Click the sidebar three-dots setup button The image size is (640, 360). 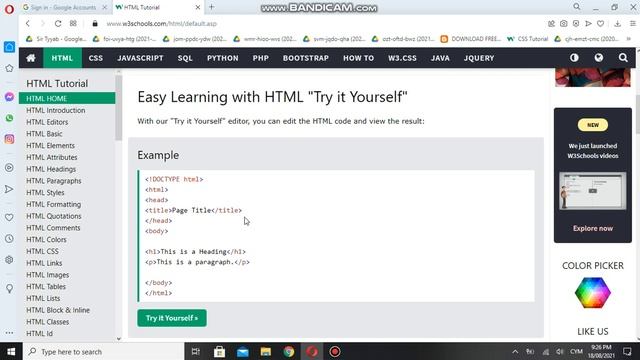(9, 333)
